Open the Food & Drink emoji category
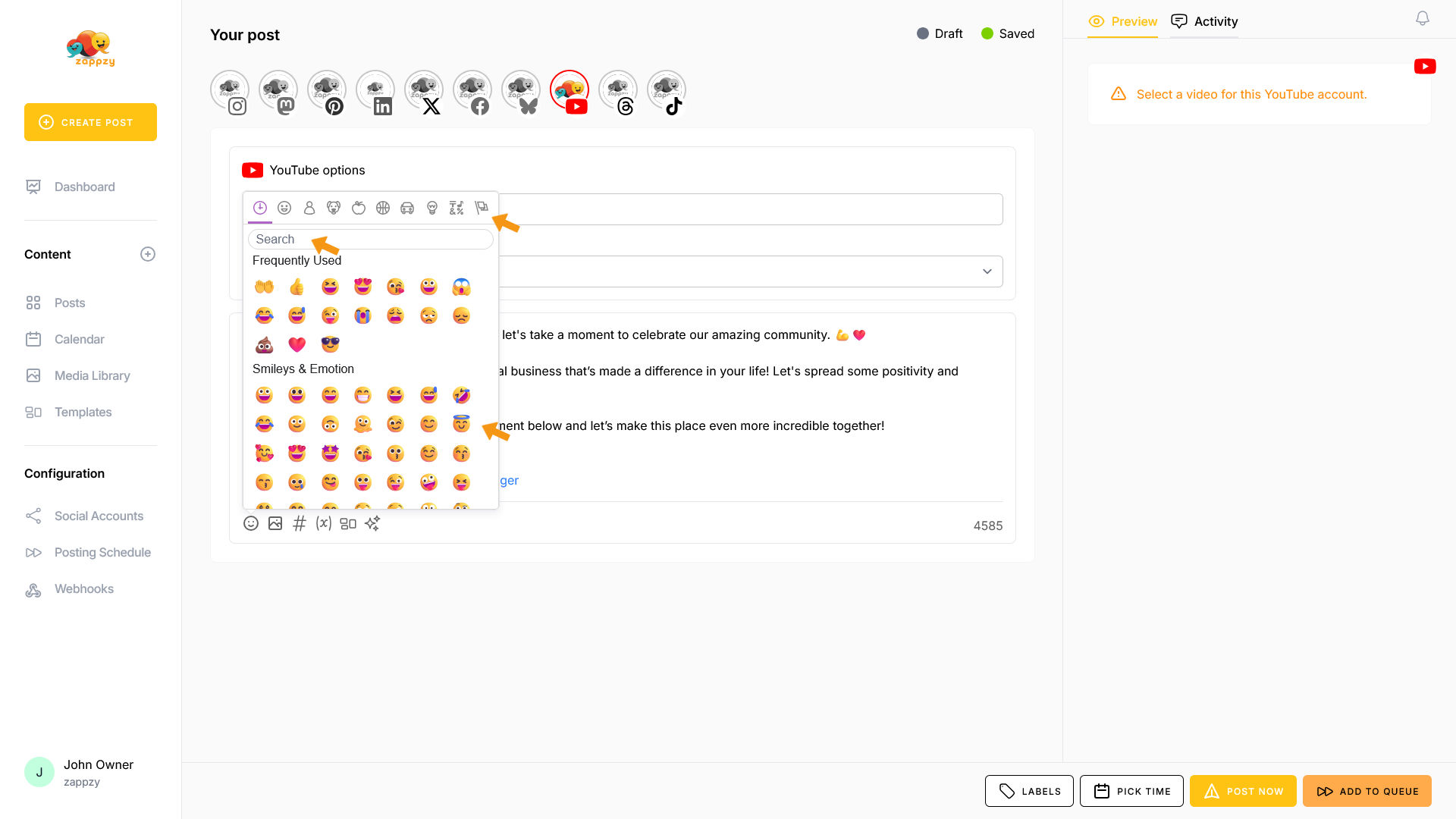Viewport: 1456px width, 819px height. [x=359, y=208]
